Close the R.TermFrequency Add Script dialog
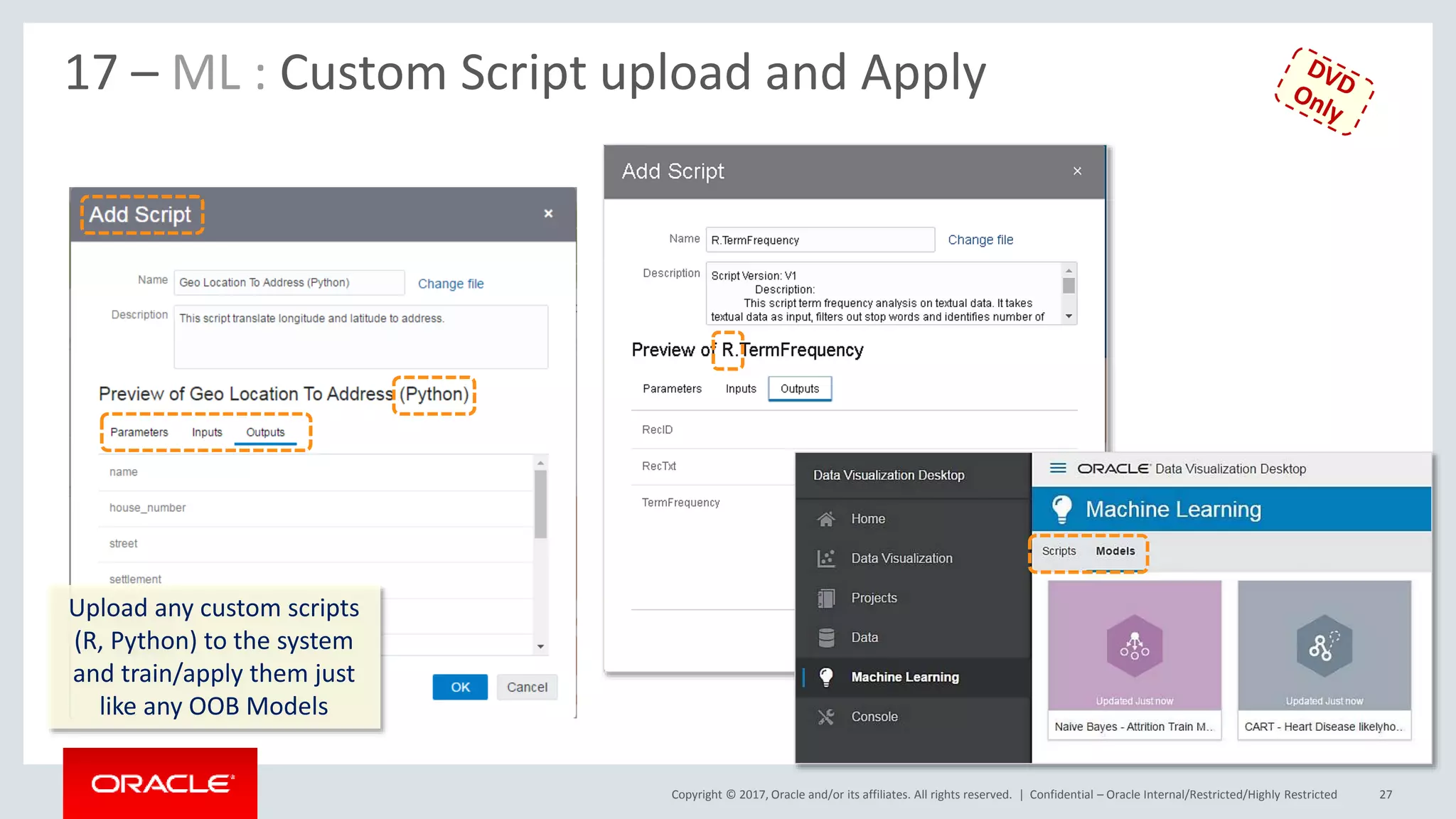Screen dimensions: 1456x819 pyautogui.click(x=1077, y=171)
